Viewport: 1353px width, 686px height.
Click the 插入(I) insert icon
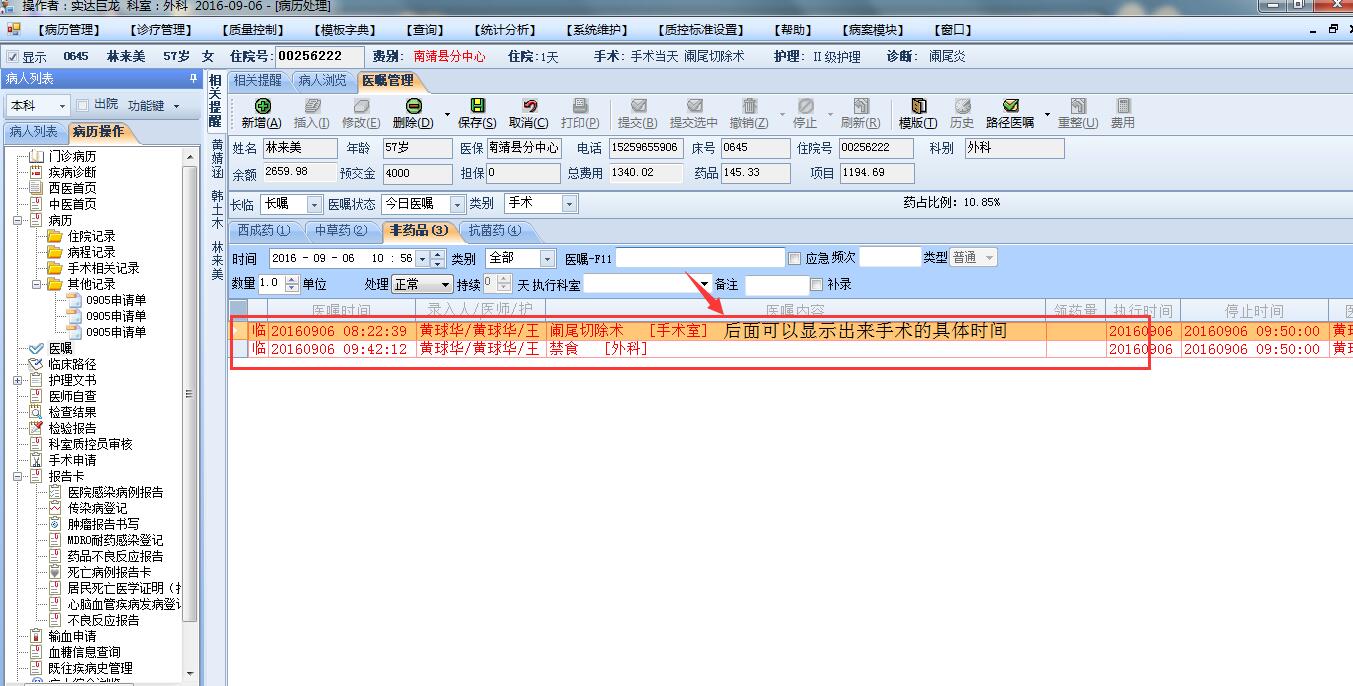(311, 106)
